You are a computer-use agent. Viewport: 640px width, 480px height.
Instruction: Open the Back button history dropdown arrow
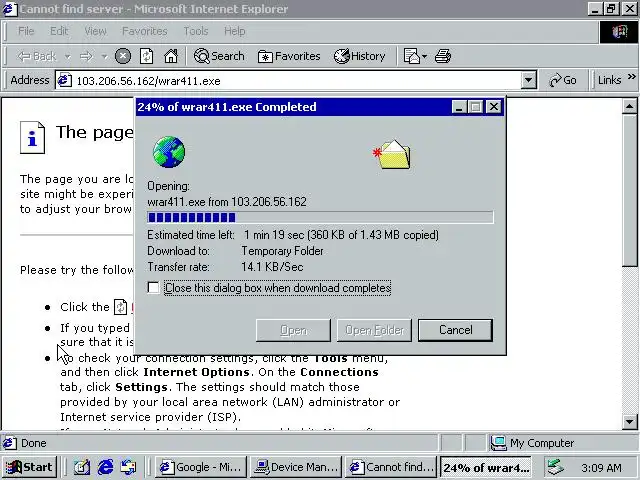68,56
